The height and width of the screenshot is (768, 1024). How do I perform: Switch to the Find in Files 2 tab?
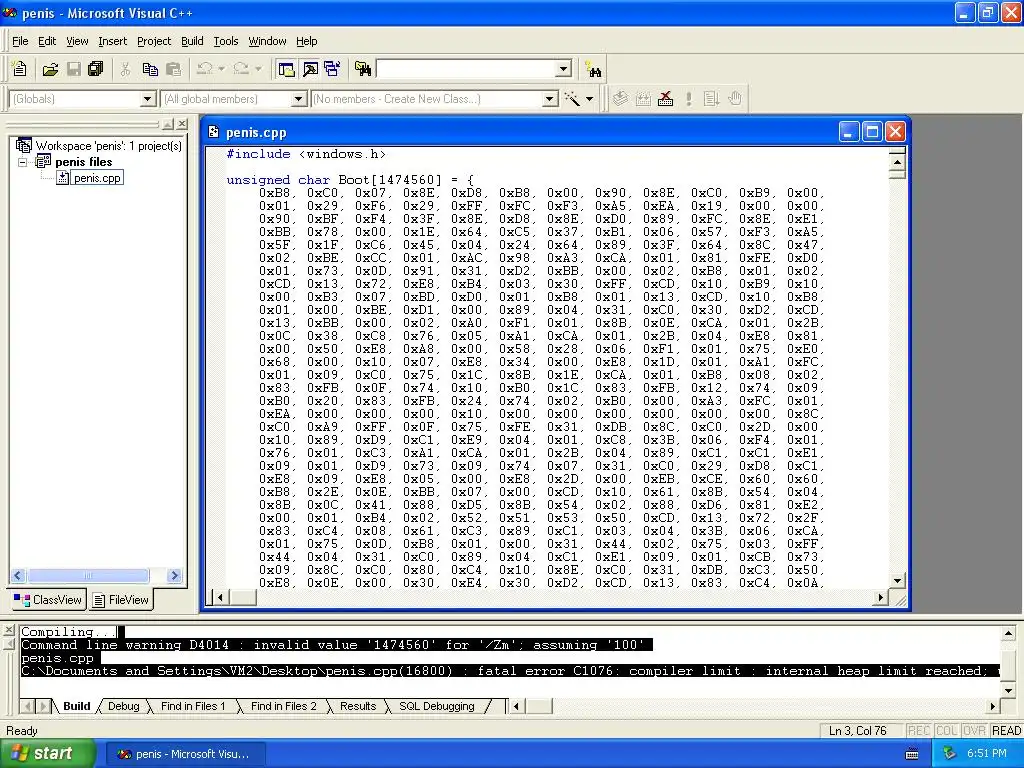283,706
